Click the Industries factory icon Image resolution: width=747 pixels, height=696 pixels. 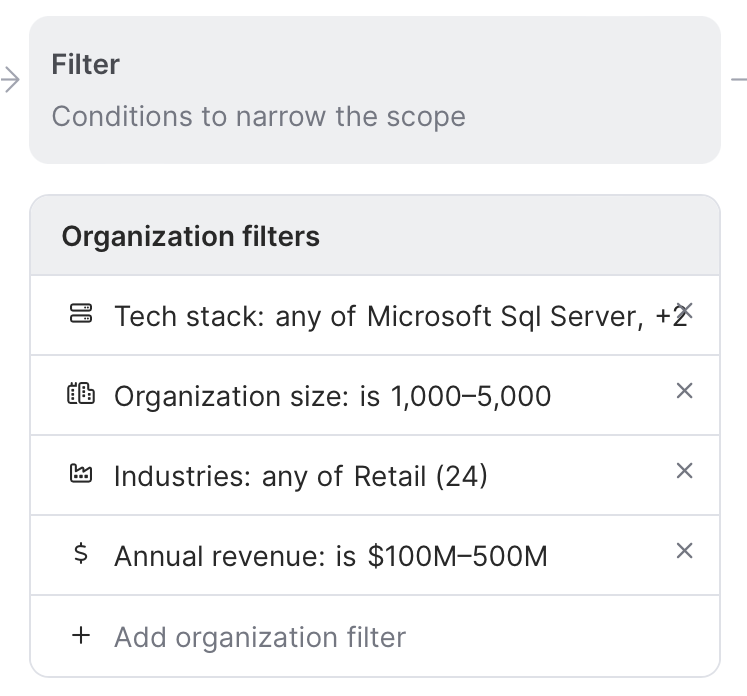(80, 475)
